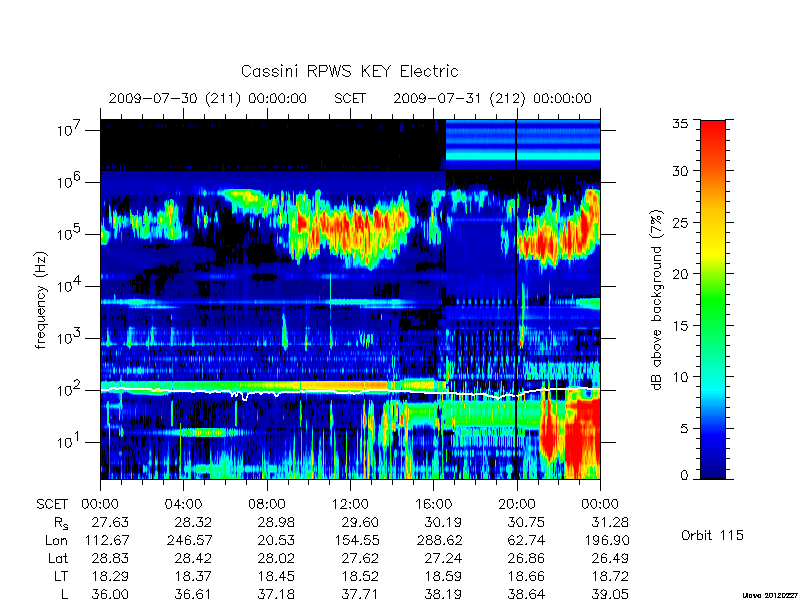Screen dimensions: 800x600
Task: Click the Lon row header
Action: 56,540
